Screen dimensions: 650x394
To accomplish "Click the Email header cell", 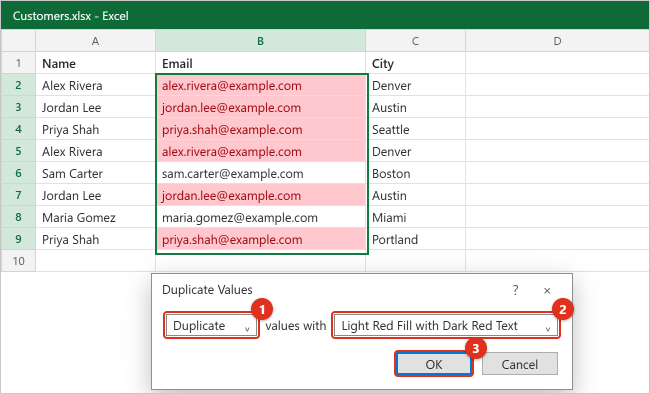I will coord(260,63).
